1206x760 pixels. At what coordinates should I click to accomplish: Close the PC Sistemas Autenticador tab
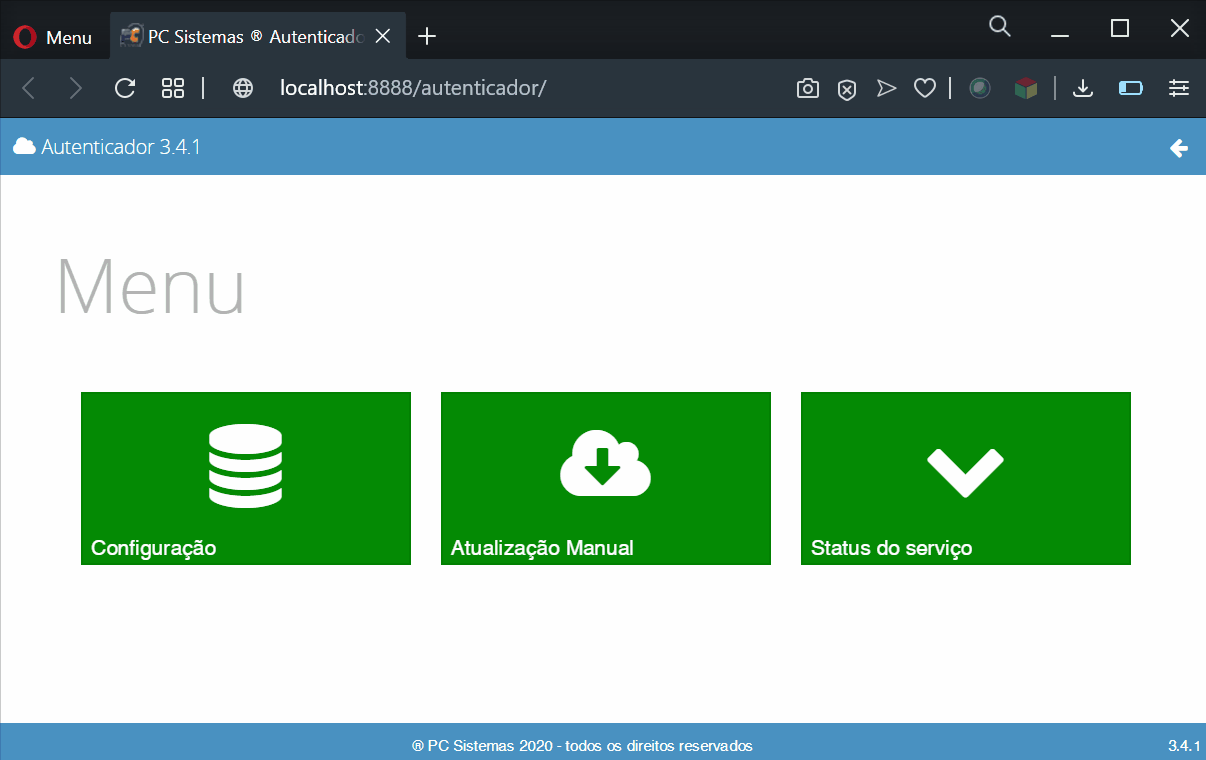point(383,36)
